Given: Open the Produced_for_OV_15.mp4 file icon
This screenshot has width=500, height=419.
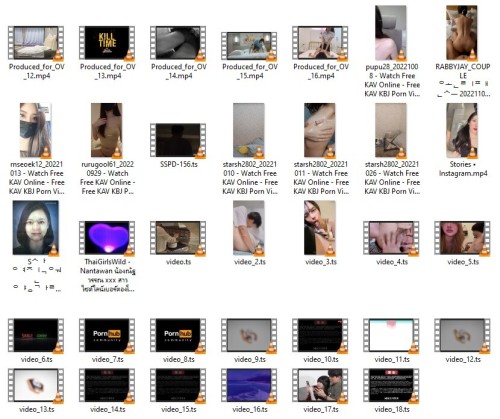Looking at the screenshot, I should point(249,46).
